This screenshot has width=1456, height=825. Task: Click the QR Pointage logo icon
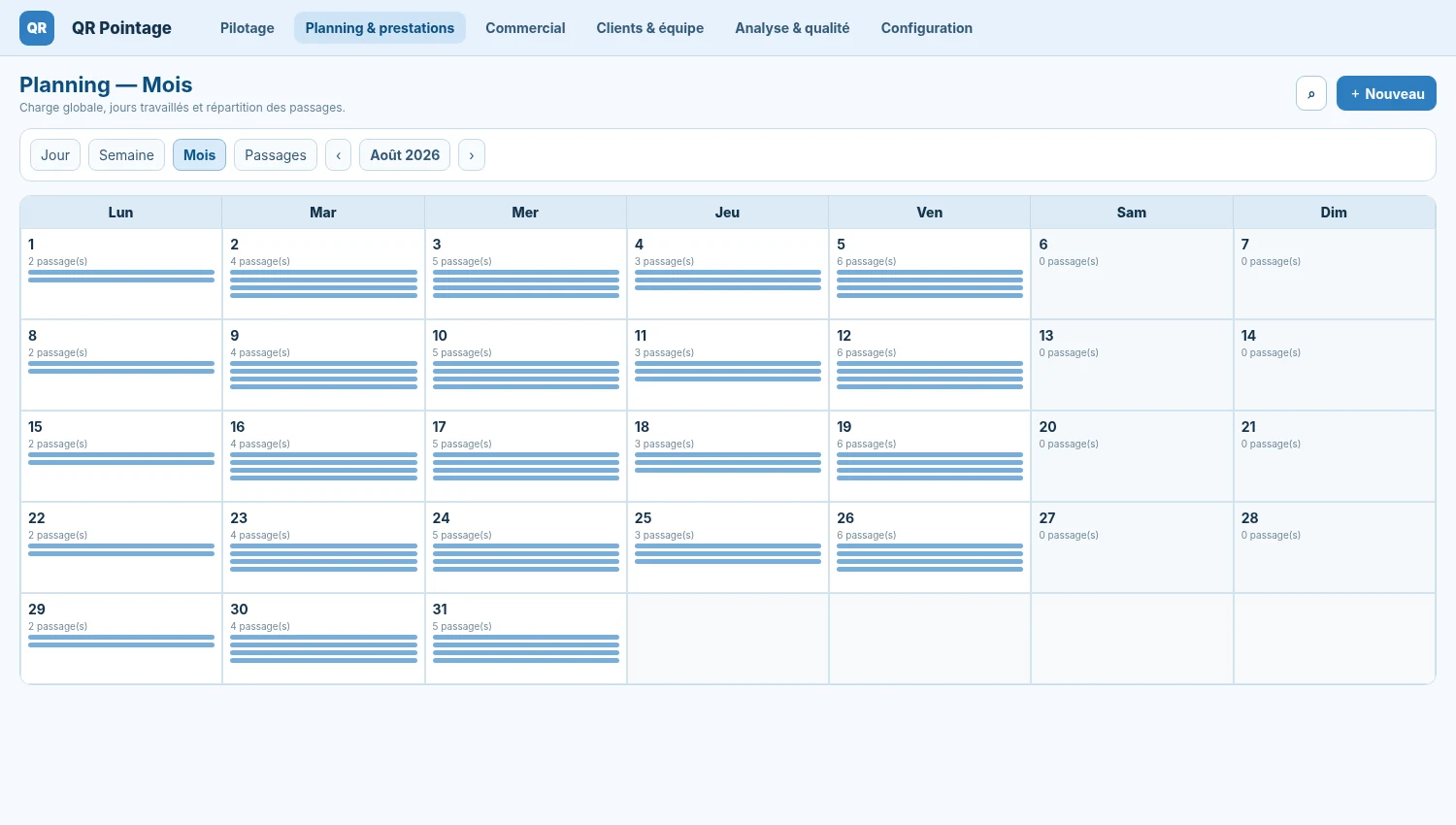[37, 28]
